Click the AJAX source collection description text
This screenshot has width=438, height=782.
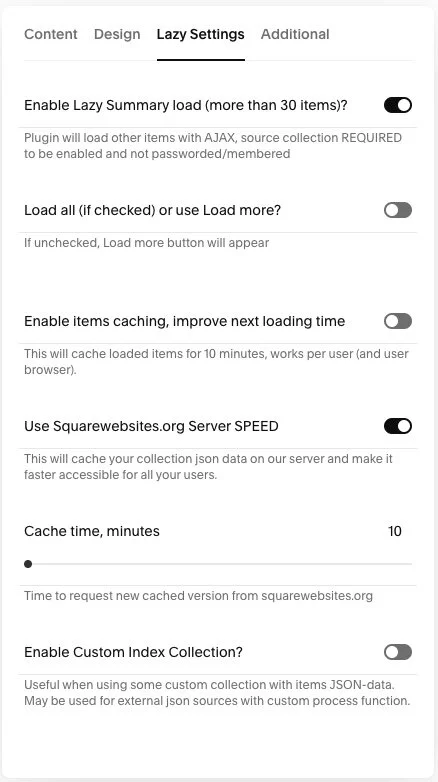213,145
